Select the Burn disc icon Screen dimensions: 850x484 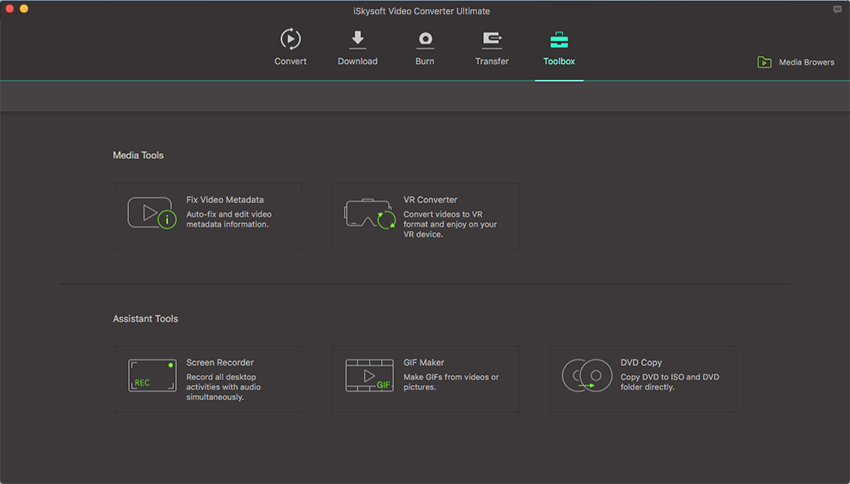[425, 39]
